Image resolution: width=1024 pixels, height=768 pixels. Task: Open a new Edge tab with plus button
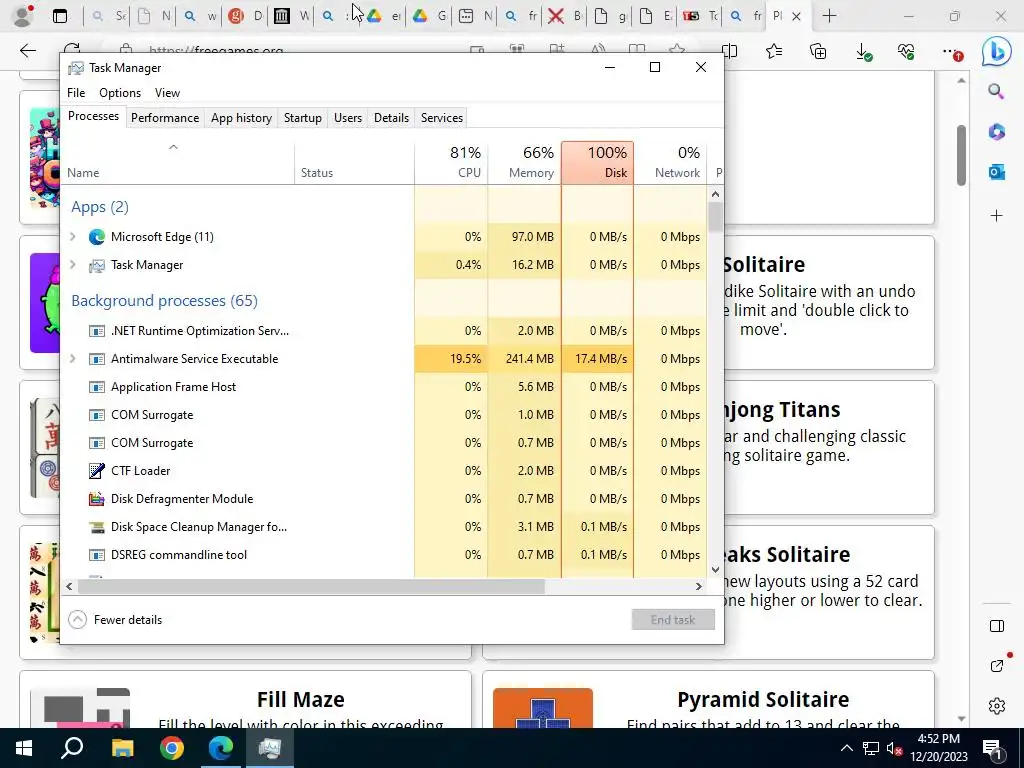pyautogui.click(x=829, y=16)
